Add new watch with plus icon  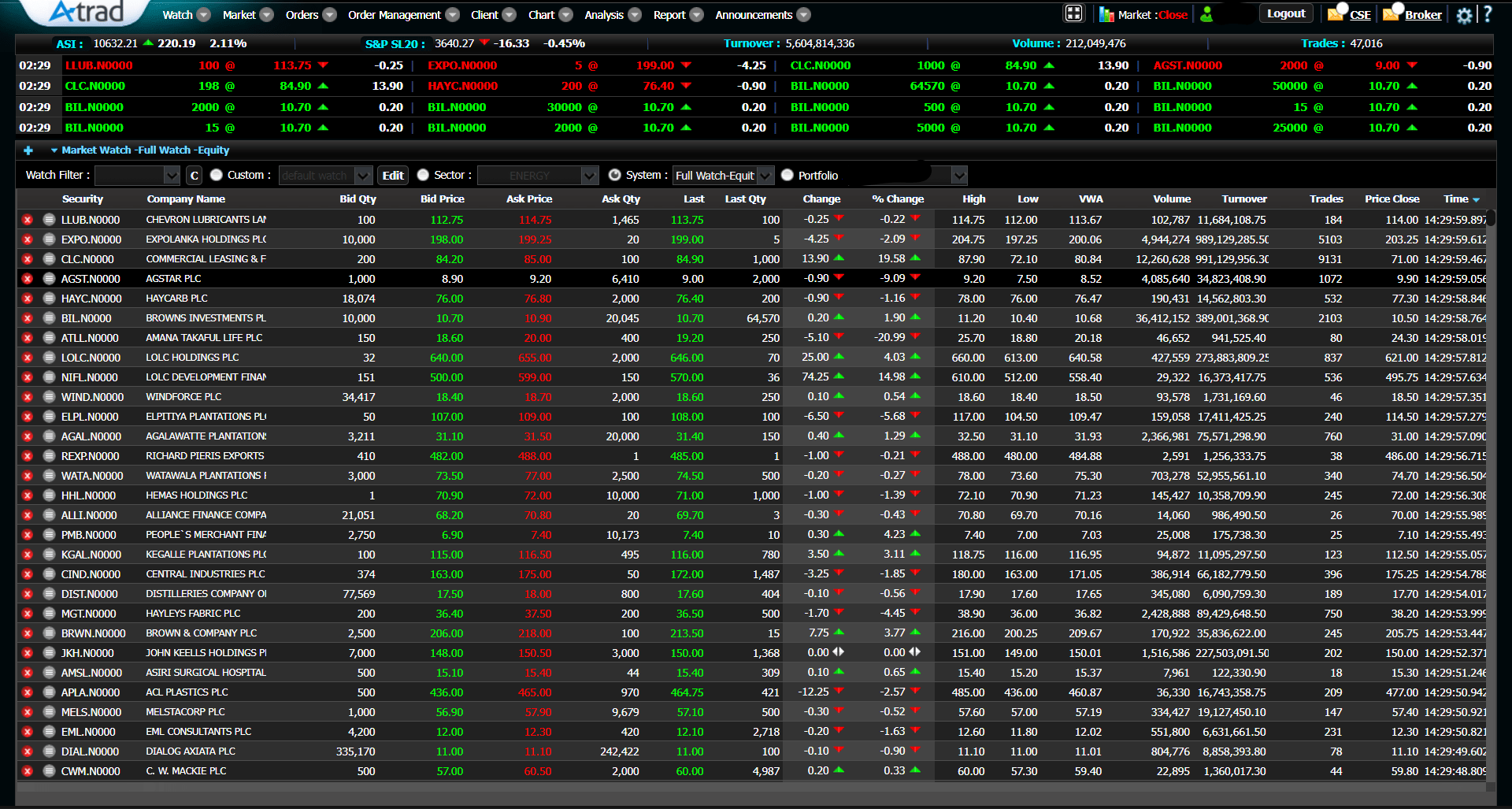28,150
